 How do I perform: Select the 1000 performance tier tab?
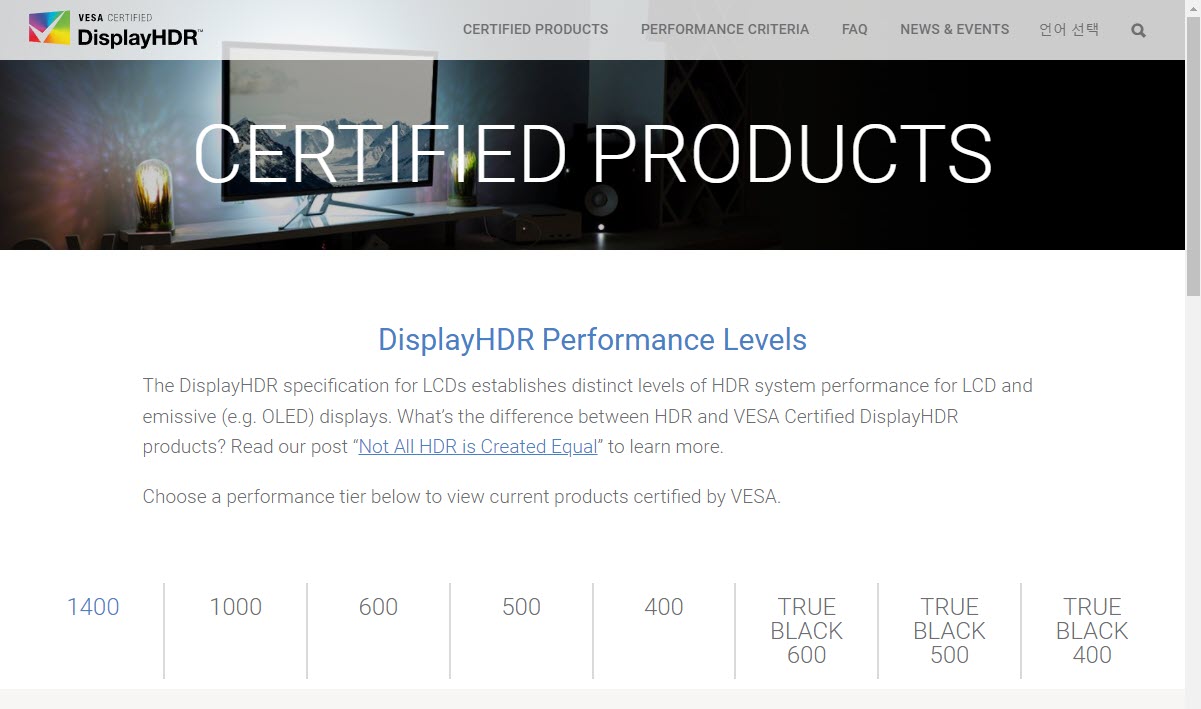pyautogui.click(x=236, y=607)
